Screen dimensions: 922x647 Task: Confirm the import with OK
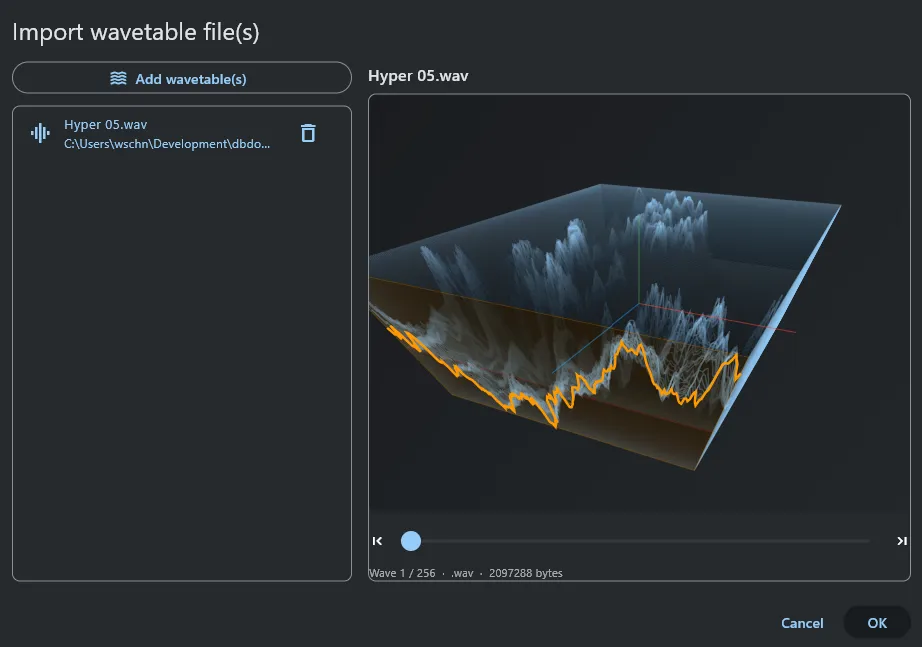[x=877, y=623]
